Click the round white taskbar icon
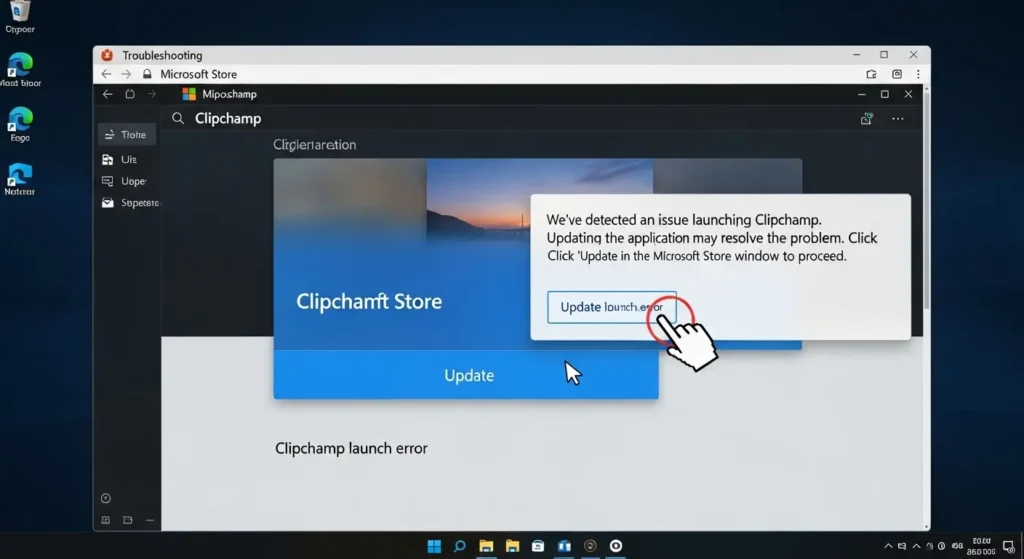The width and height of the screenshot is (1024, 559). pos(616,545)
